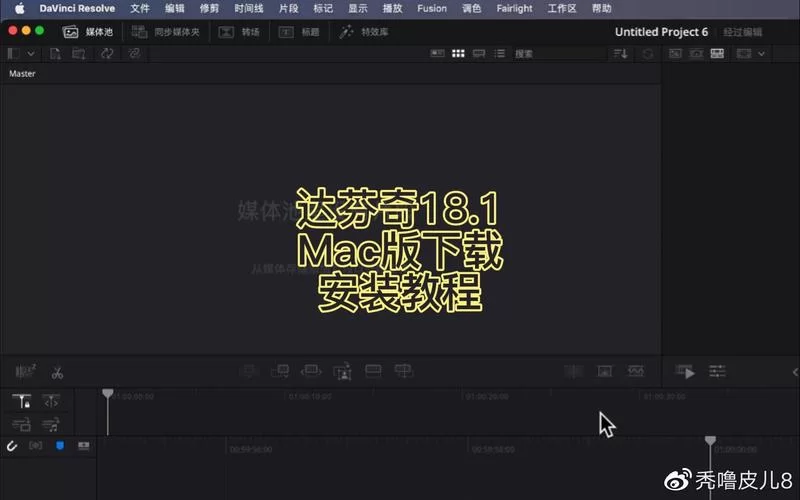The width and height of the screenshot is (800, 500).
Task: Select the source clip viewer mode
Action: click(x=675, y=53)
